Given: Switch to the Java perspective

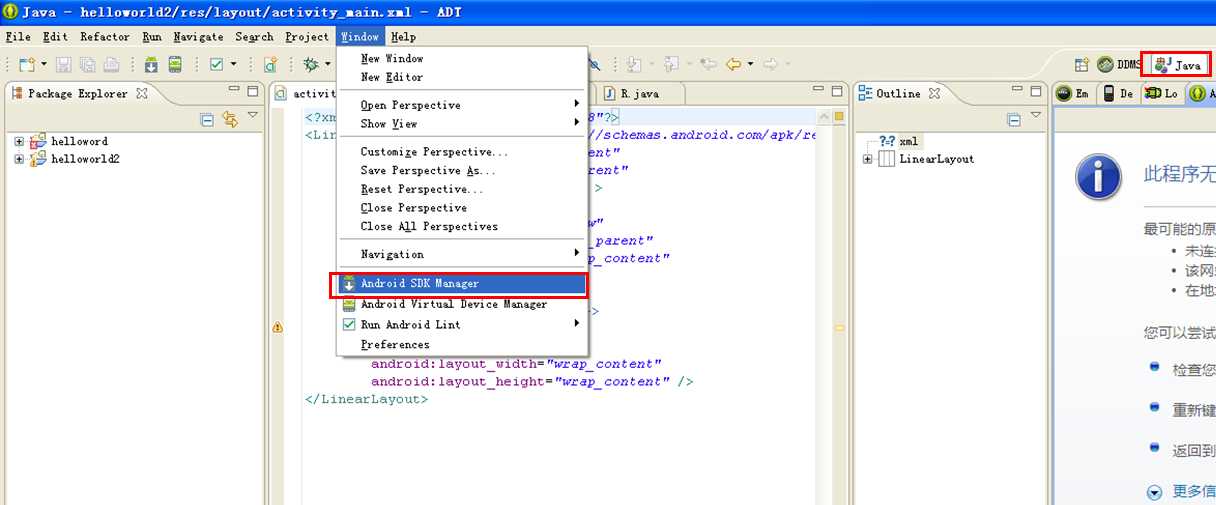Looking at the screenshot, I should tap(1177, 65).
